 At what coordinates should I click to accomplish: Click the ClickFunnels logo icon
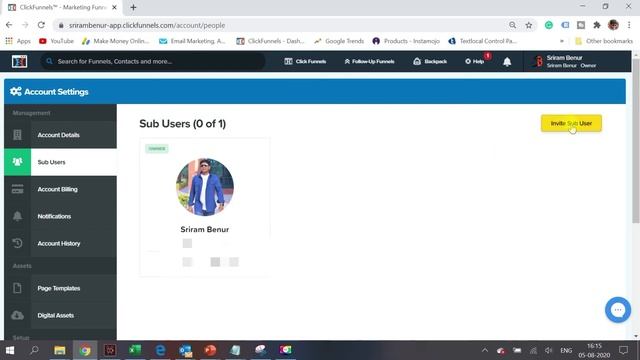coord(20,61)
